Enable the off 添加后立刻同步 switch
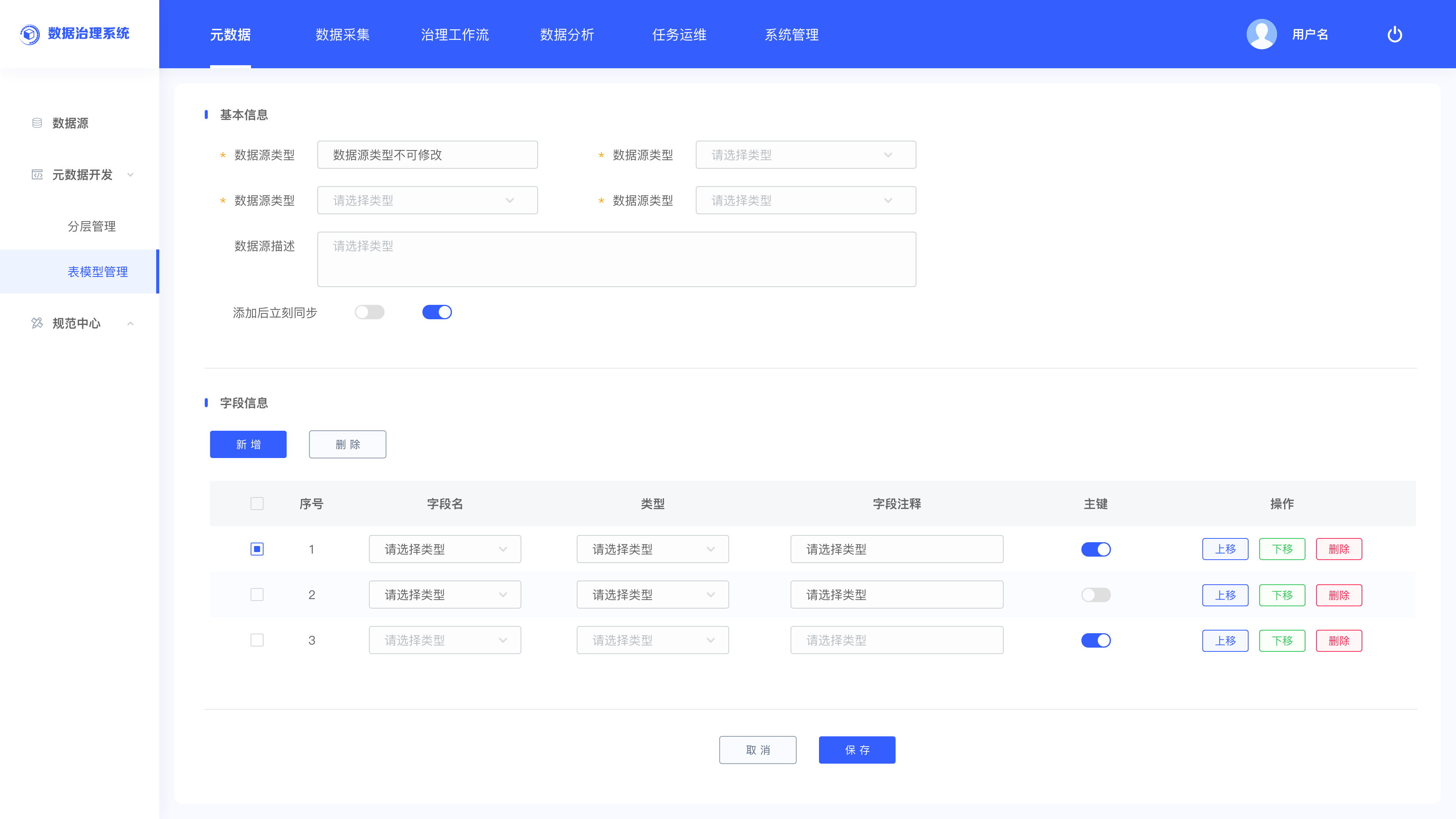Viewport: 1456px width, 819px height. coord(370,312)
